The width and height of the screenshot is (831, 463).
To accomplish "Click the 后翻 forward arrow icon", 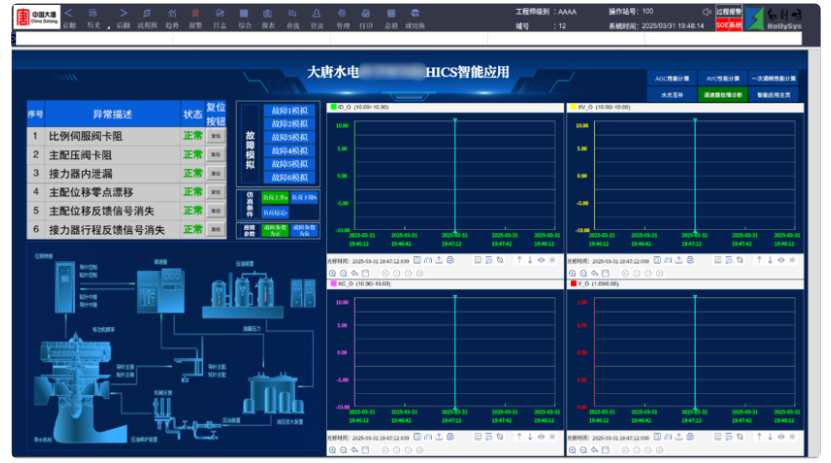I will pos(123,13).
